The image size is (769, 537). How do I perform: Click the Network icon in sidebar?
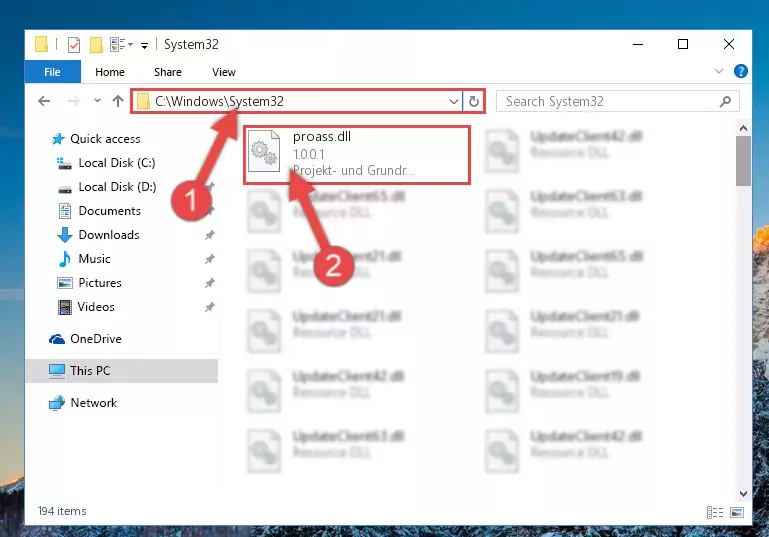point(57,403)
